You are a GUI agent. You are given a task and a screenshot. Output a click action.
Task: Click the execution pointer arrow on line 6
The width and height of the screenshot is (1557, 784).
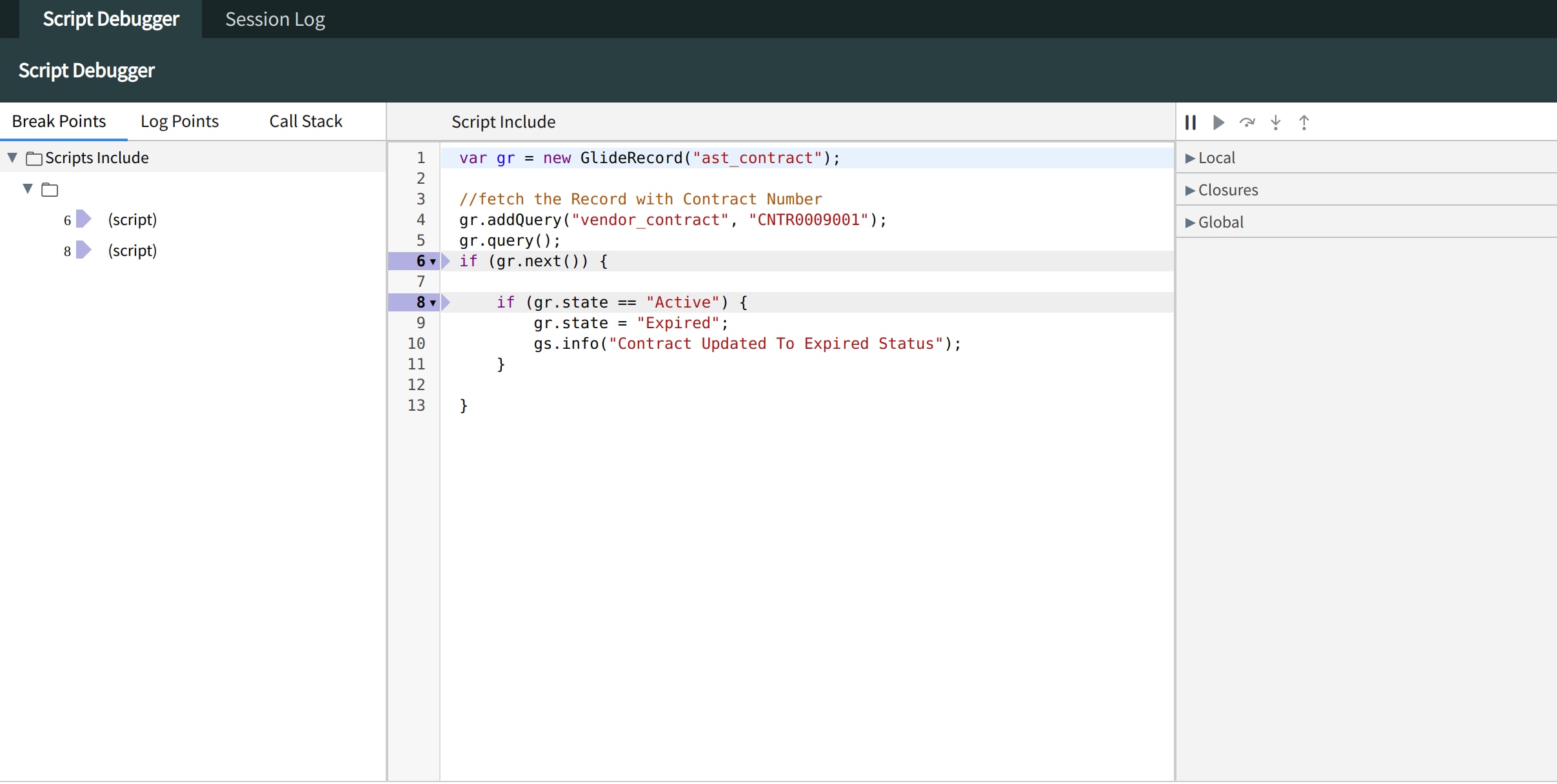(446, 261)
